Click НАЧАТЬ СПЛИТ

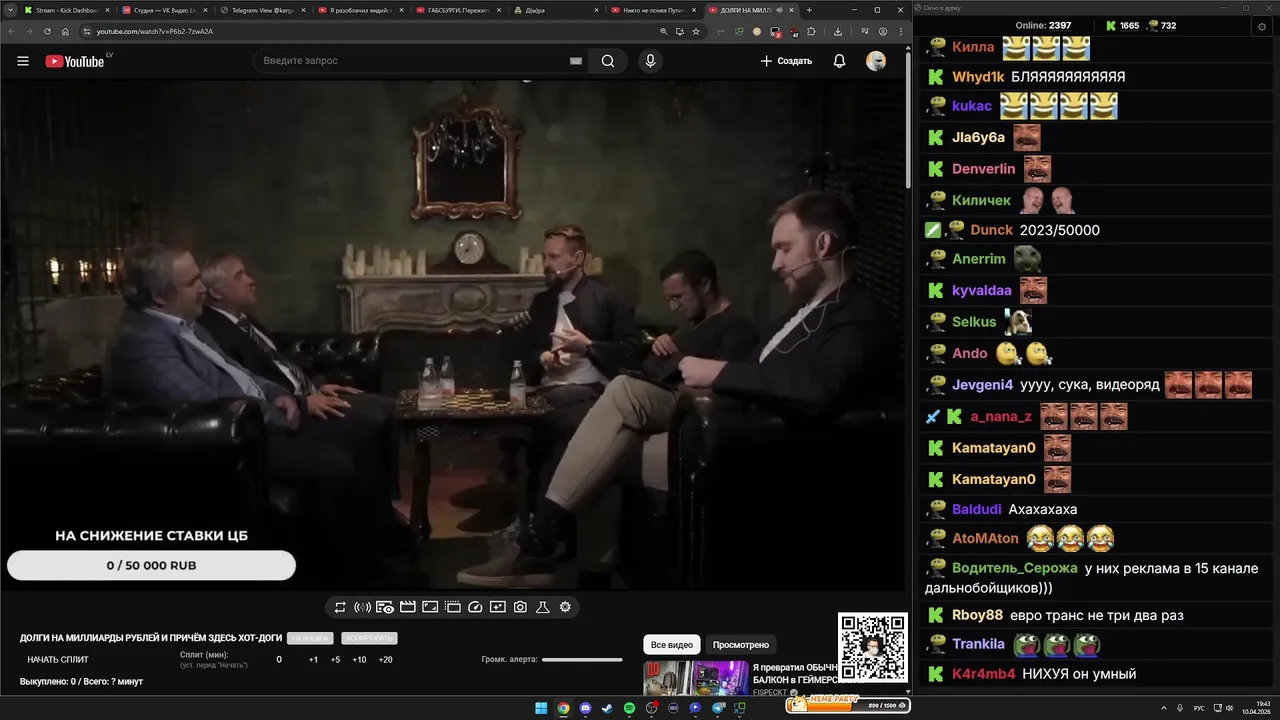(58, 660)
